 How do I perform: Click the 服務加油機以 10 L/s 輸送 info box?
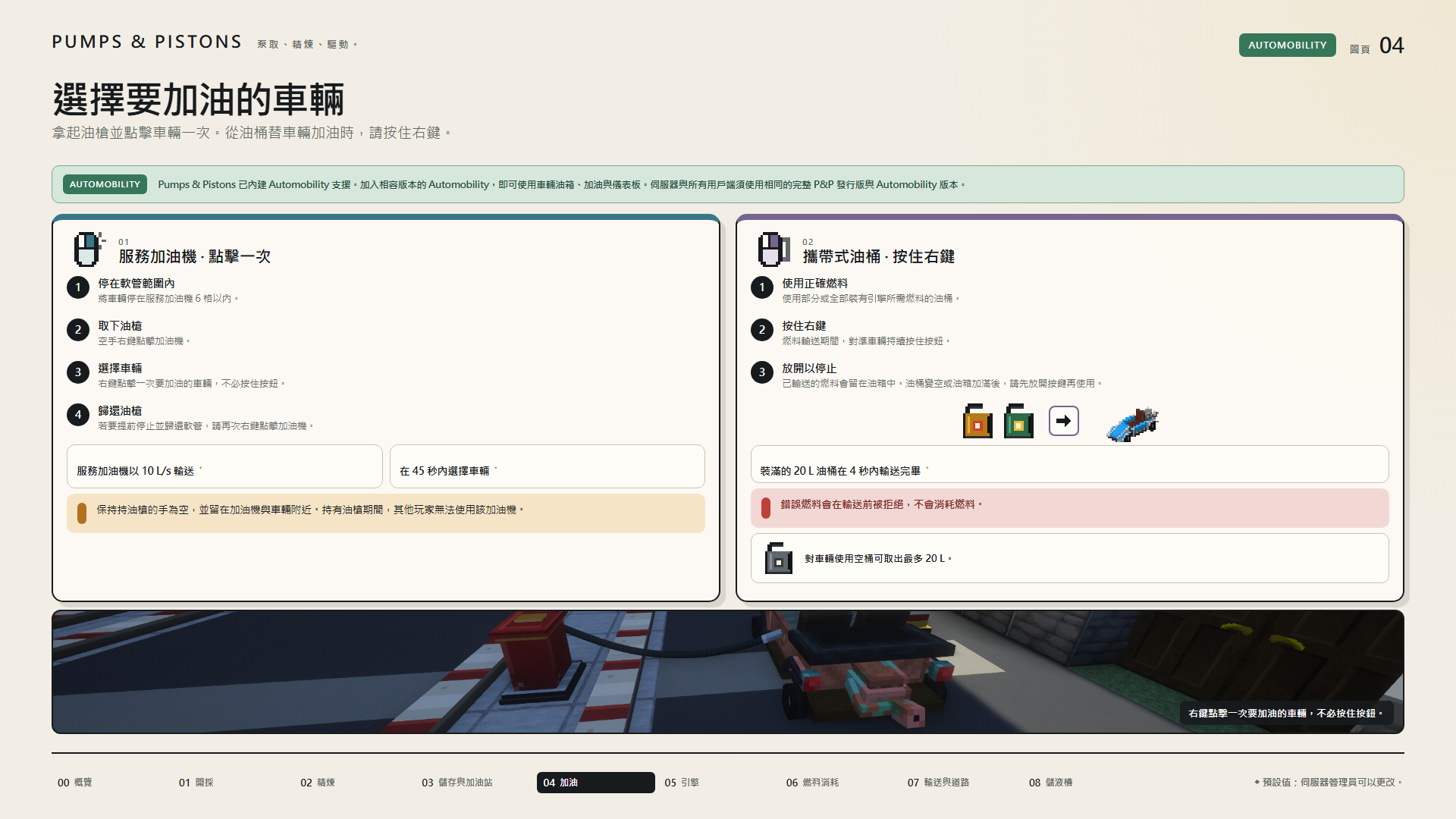coord(224,466)
